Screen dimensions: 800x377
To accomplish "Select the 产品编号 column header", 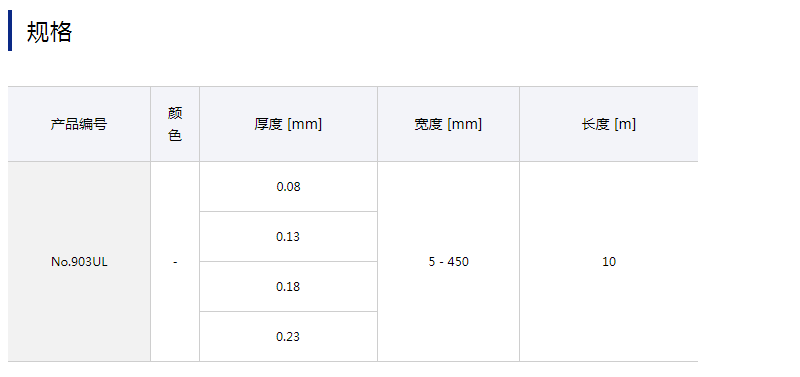I will pos(79,124).
